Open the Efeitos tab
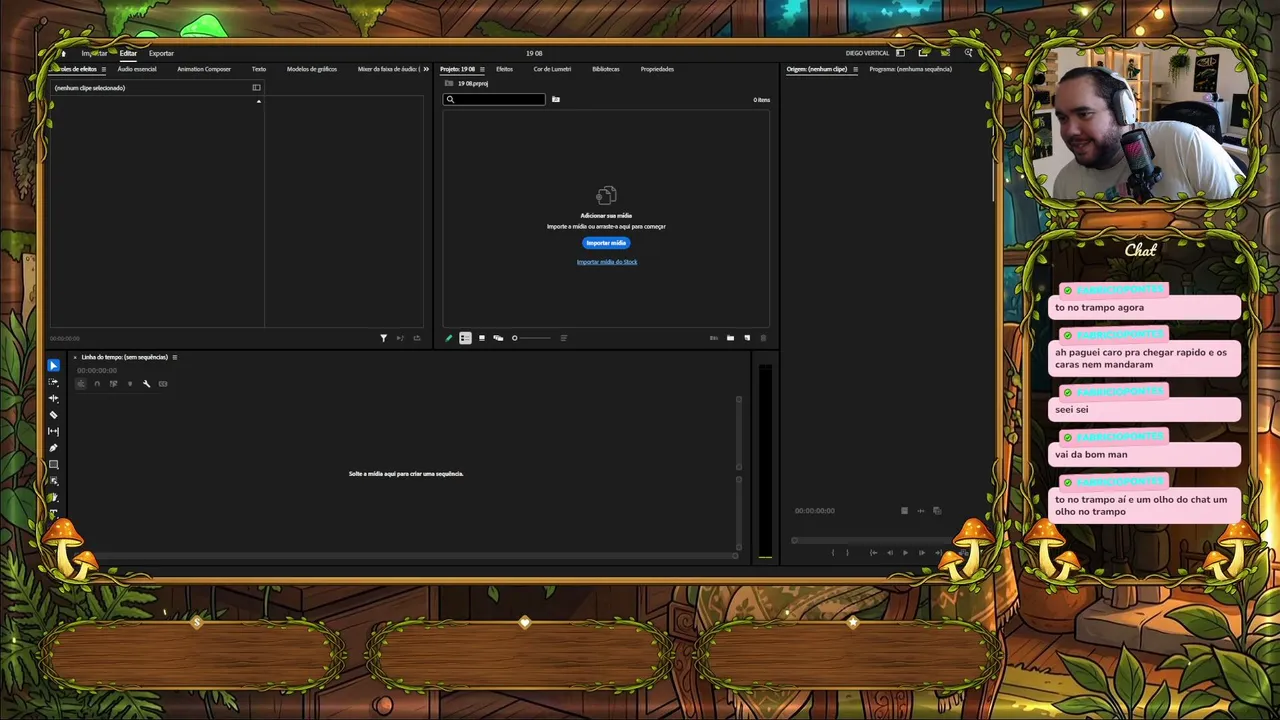The height and width of the screenshot is (720, 1280). (x=504, y=69)
